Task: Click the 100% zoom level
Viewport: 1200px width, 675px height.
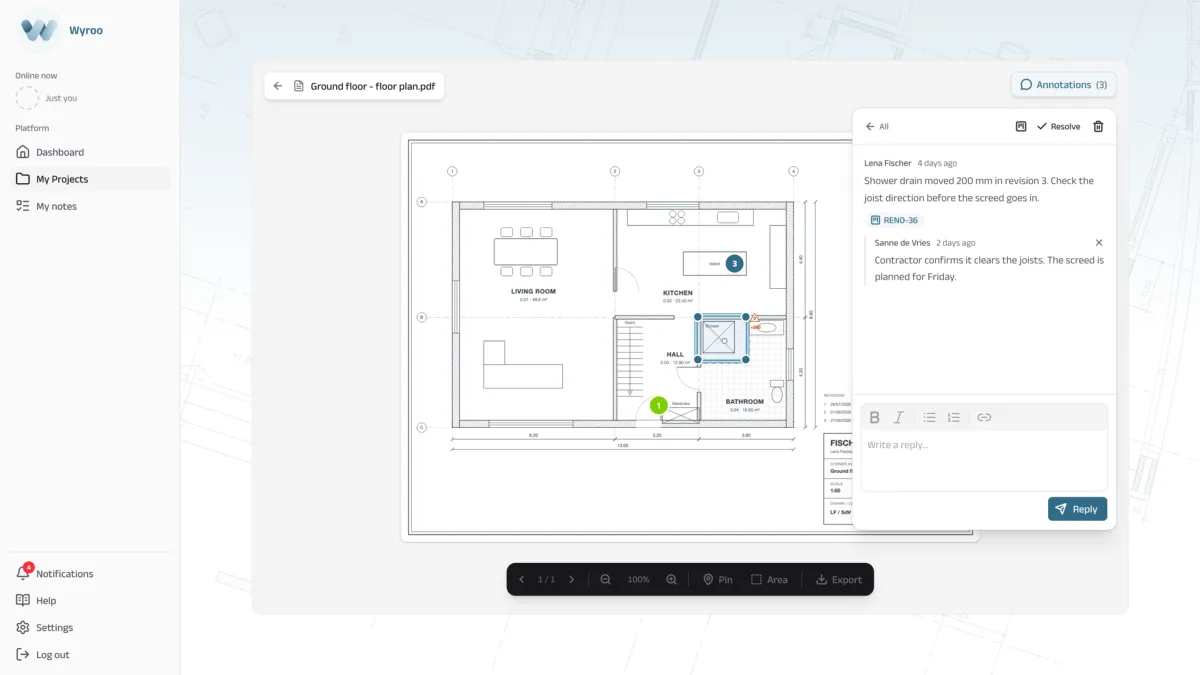Action: point(638,580)
